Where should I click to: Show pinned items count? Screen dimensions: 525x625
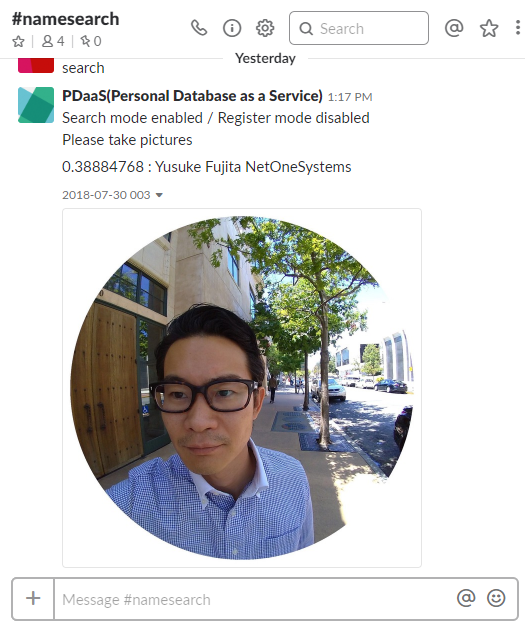pos(91,41)
